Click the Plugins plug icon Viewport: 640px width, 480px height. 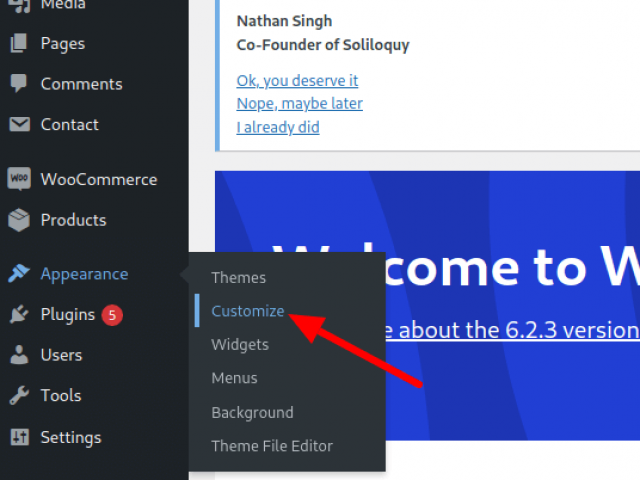pyautogui.click(x=19, y=315)
